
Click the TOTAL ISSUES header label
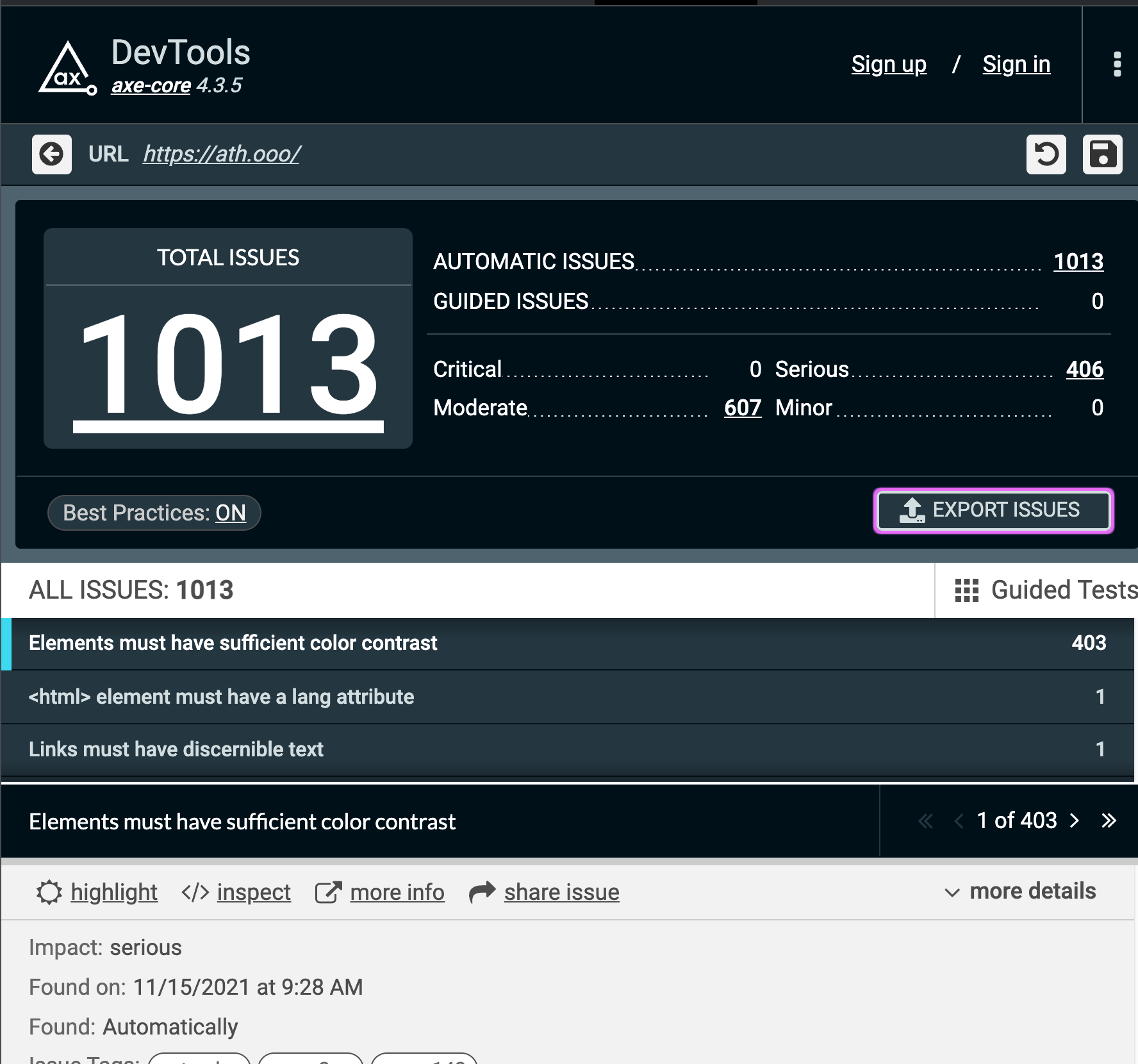coord(228,258)
